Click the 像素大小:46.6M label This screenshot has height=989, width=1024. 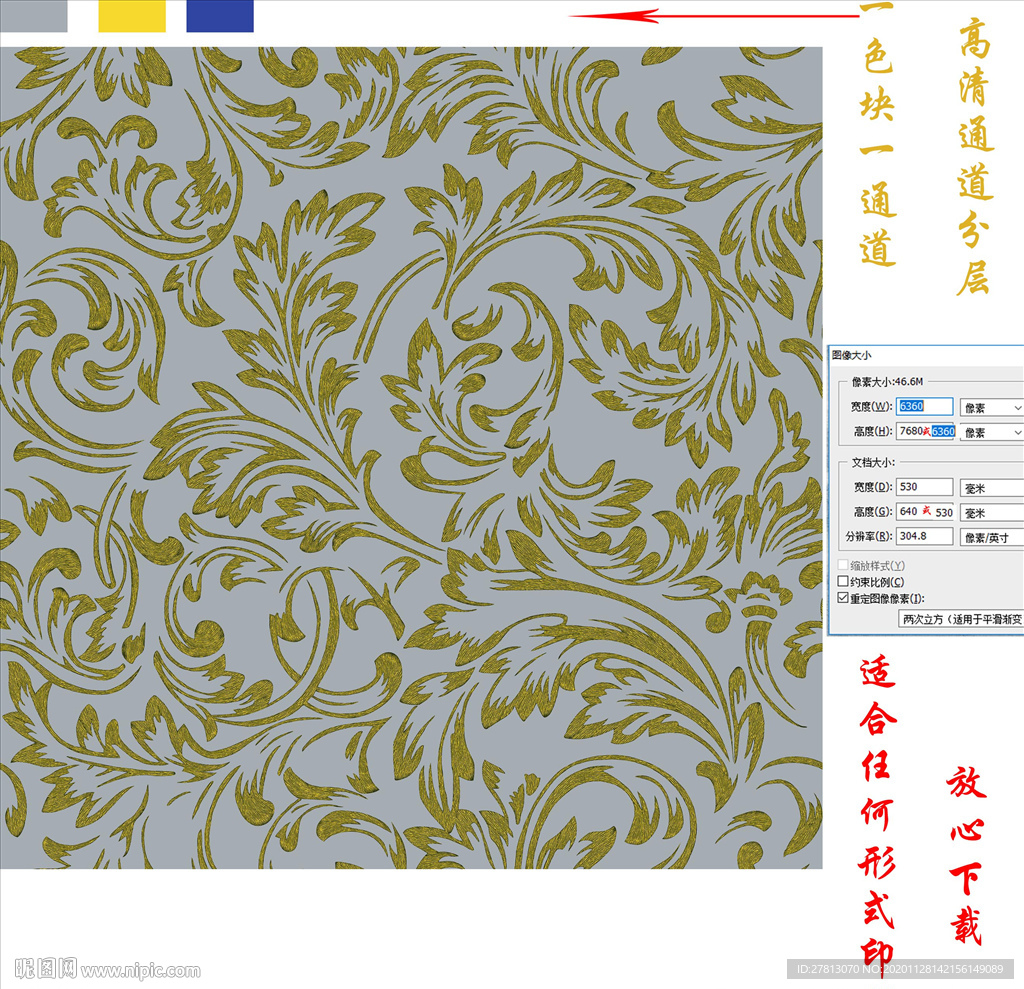coord(887,381)
